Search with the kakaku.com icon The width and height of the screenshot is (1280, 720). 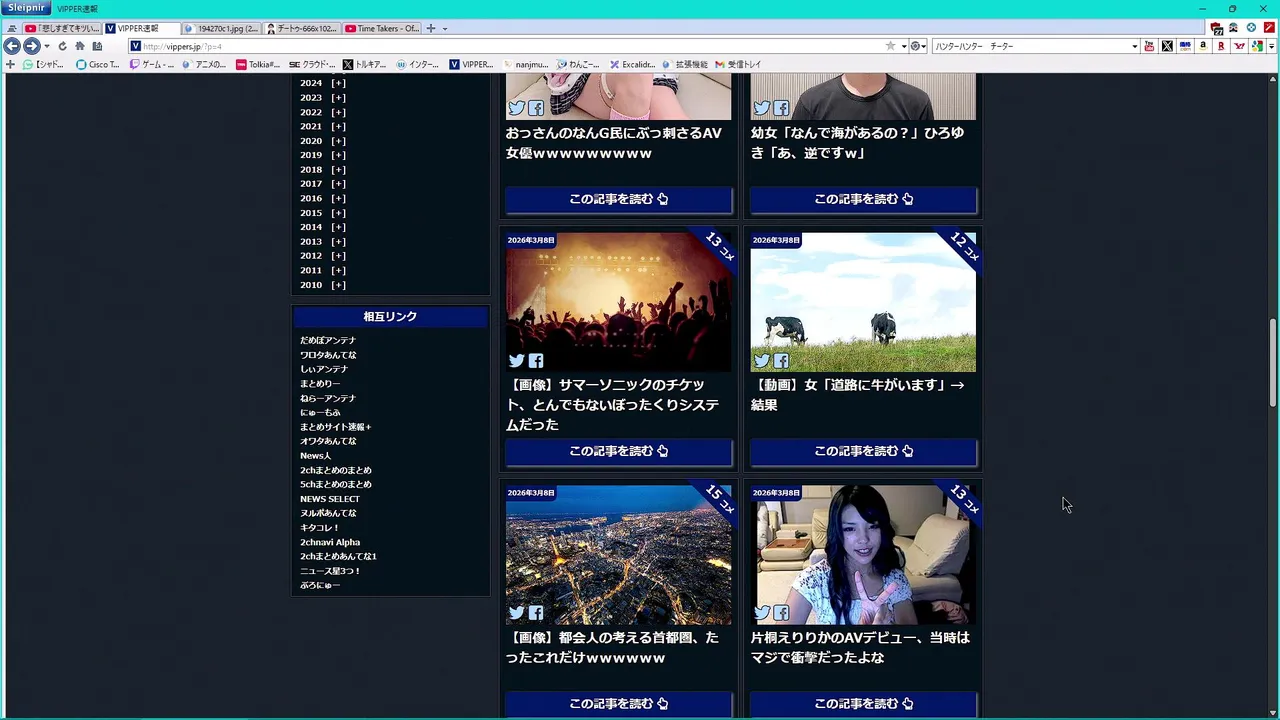pos(1185,46)
